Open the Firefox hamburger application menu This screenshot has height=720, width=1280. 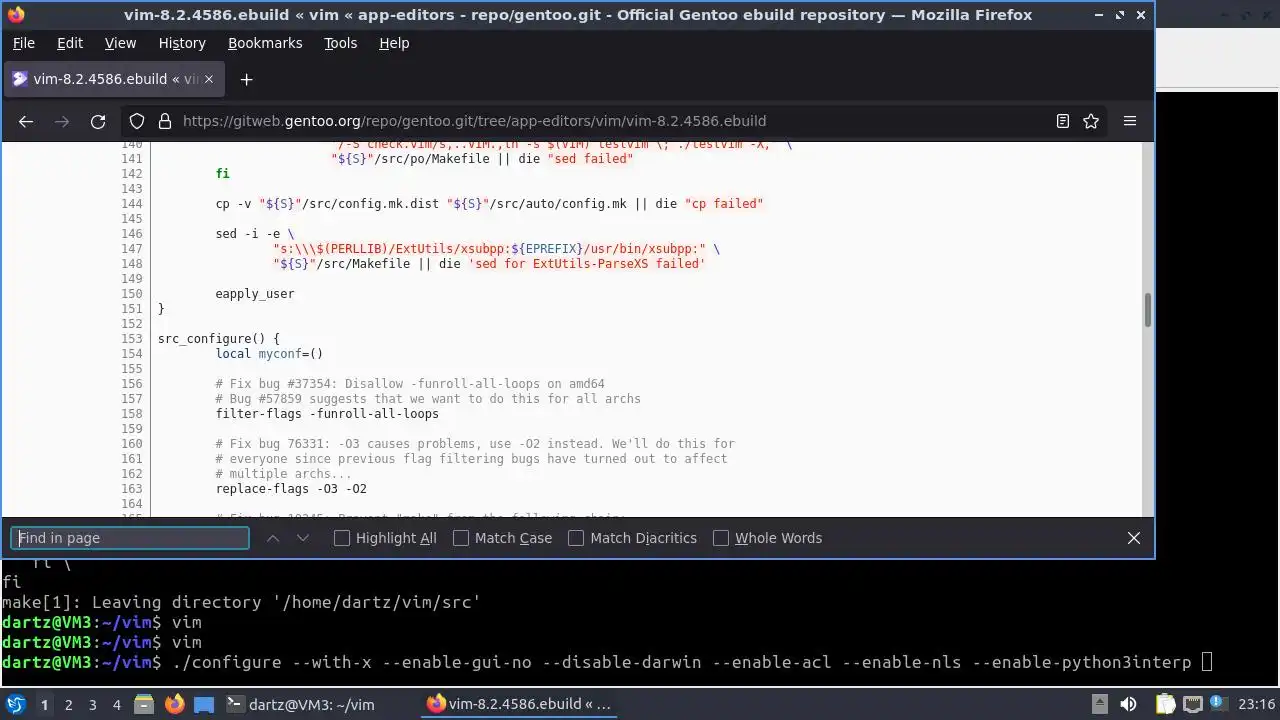pos(1130,121)
